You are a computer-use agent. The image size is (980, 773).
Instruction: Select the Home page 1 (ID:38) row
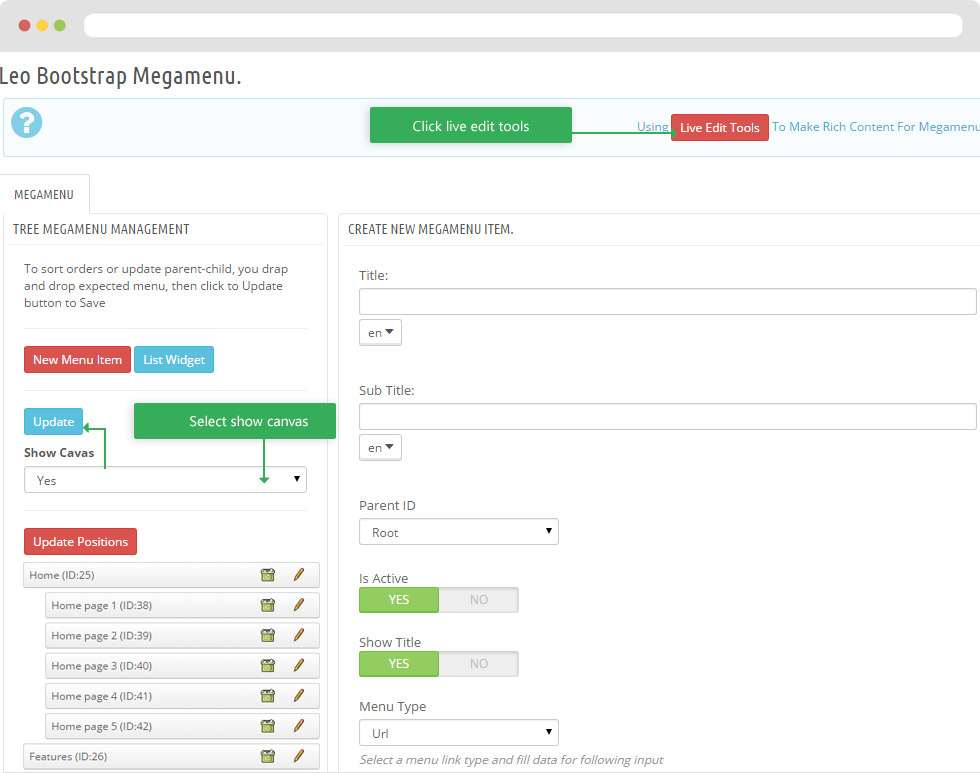182,605
